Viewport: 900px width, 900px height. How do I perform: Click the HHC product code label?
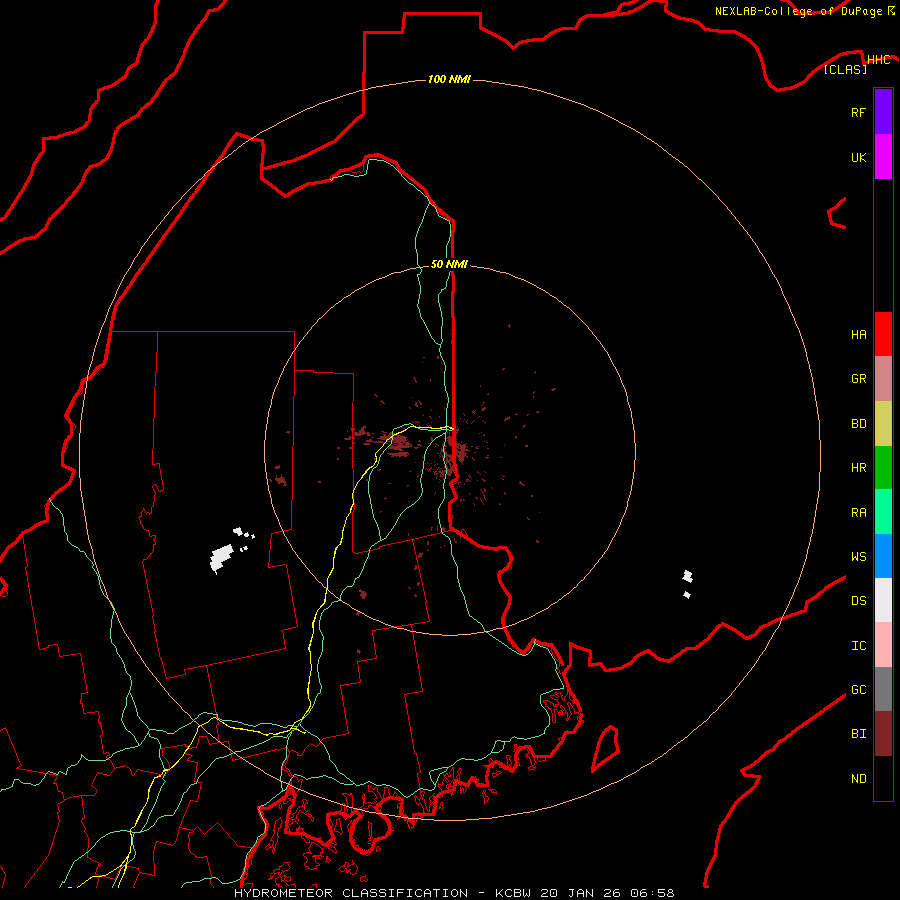pos(878,59)
